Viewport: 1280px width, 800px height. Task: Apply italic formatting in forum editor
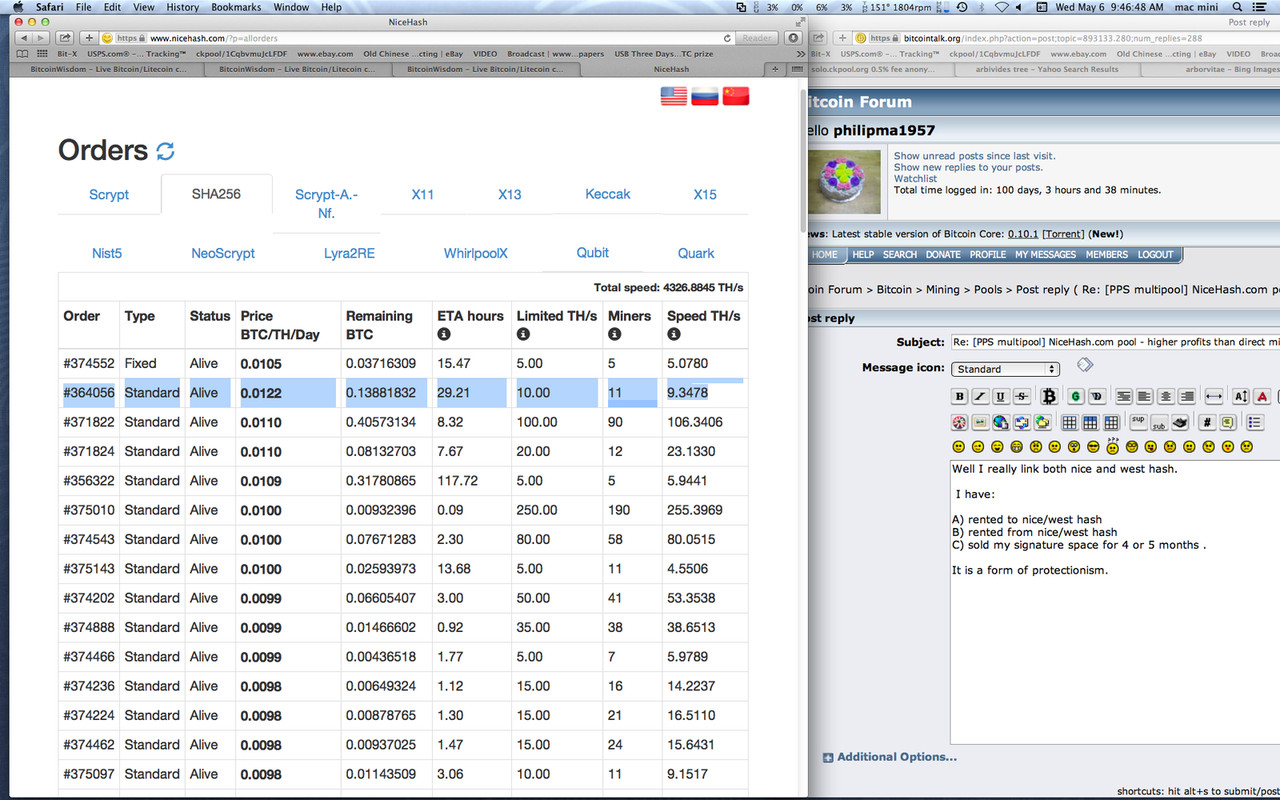[980, 397]
